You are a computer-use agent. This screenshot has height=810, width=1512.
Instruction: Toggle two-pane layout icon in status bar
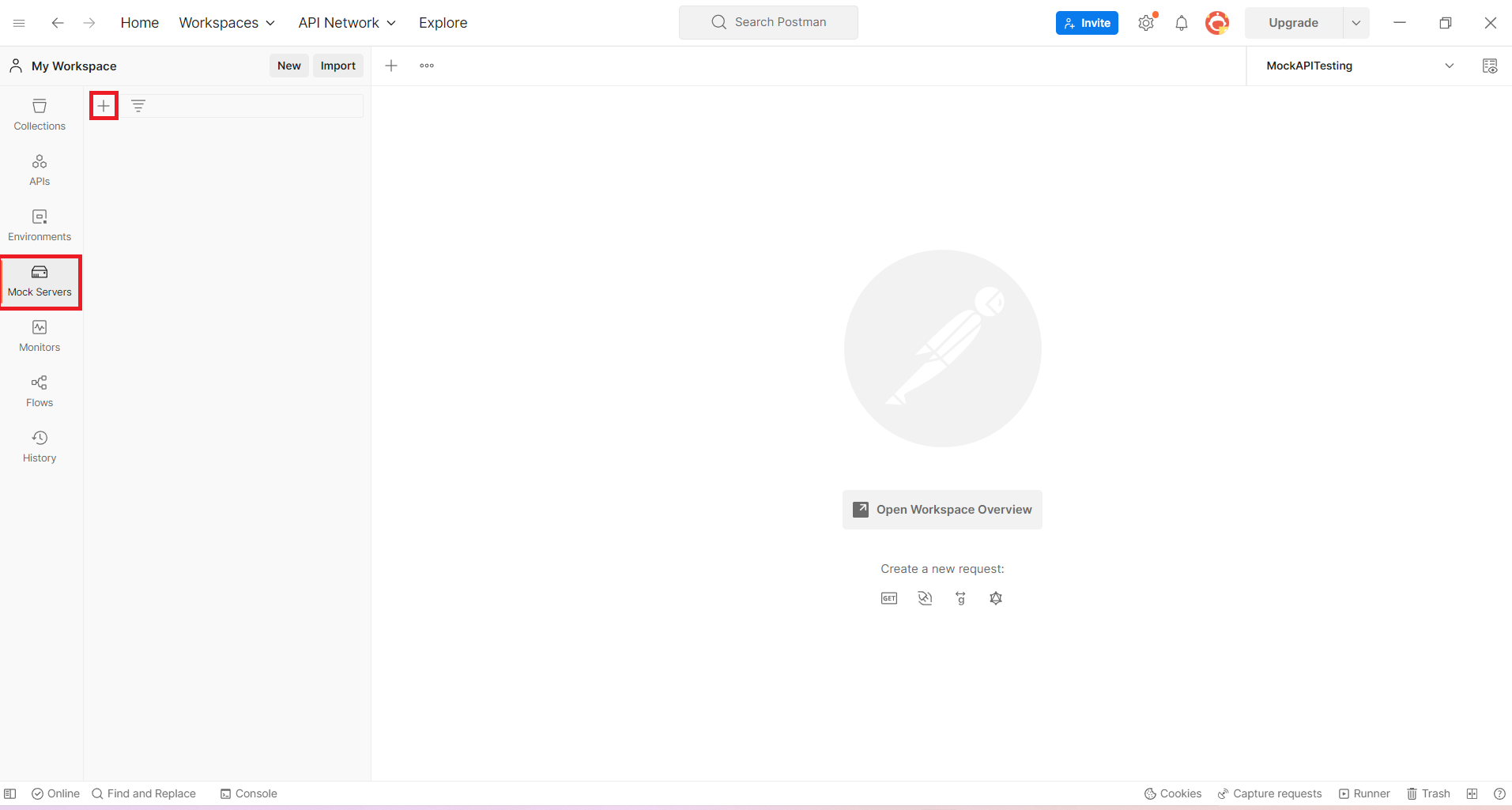tap(1472, 793)
